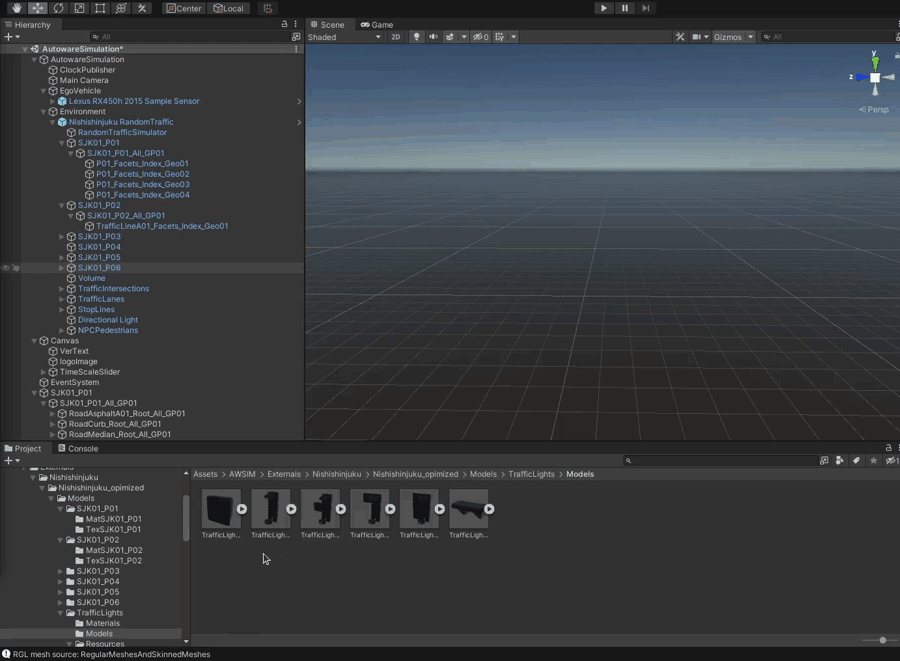
Task: Expand the SJK01_P03 hierarchy object
Action: coord(62,237)
